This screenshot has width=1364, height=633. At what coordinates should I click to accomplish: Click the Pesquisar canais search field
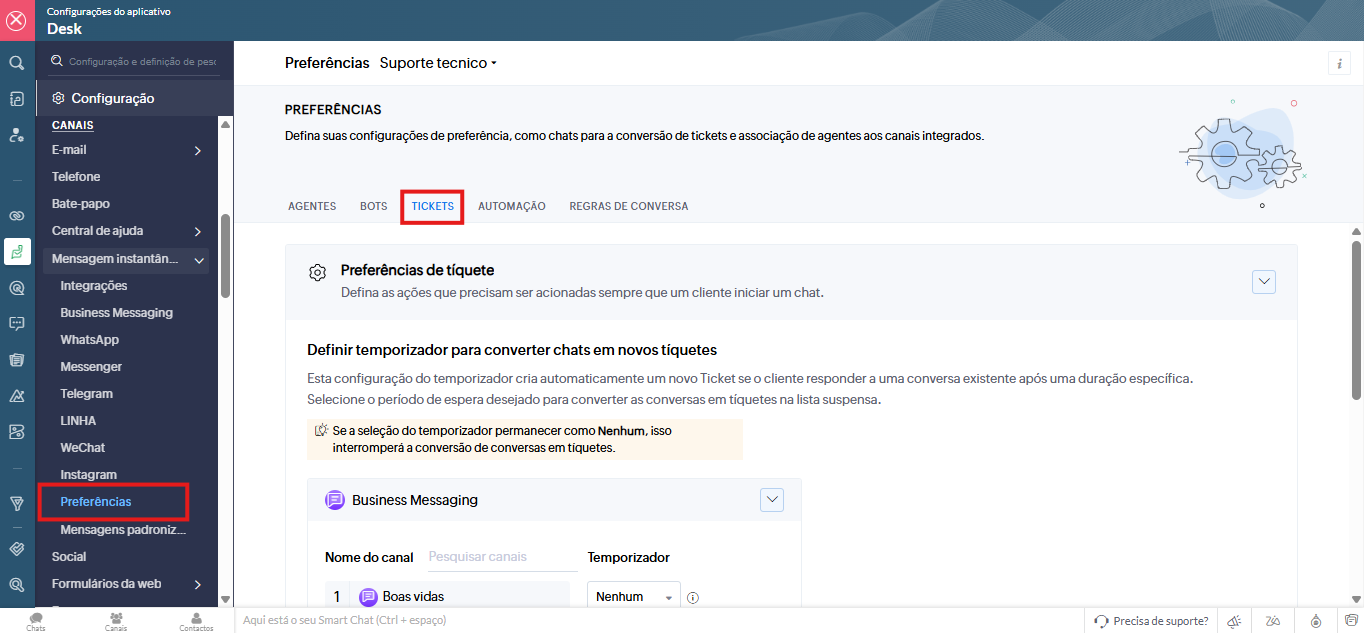501,557
